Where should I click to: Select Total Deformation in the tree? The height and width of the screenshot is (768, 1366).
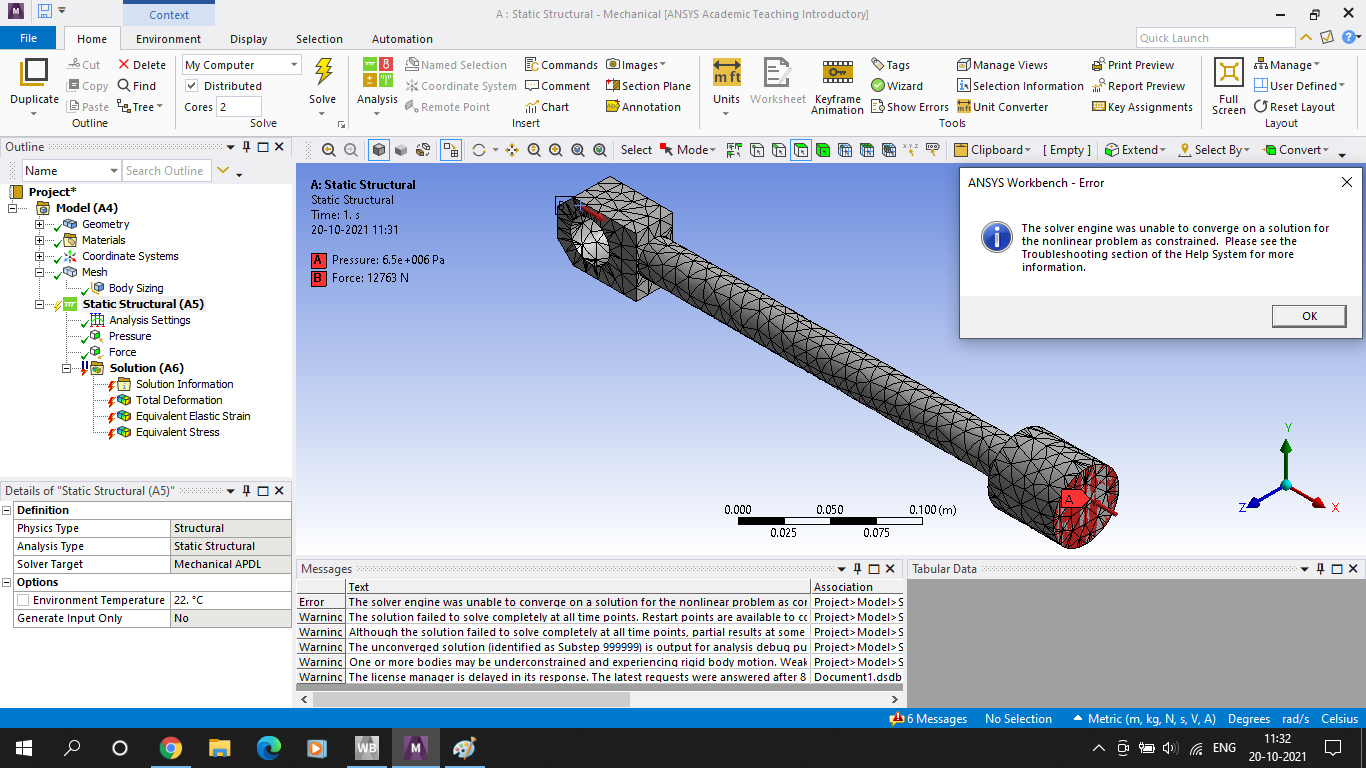point(179,400)
